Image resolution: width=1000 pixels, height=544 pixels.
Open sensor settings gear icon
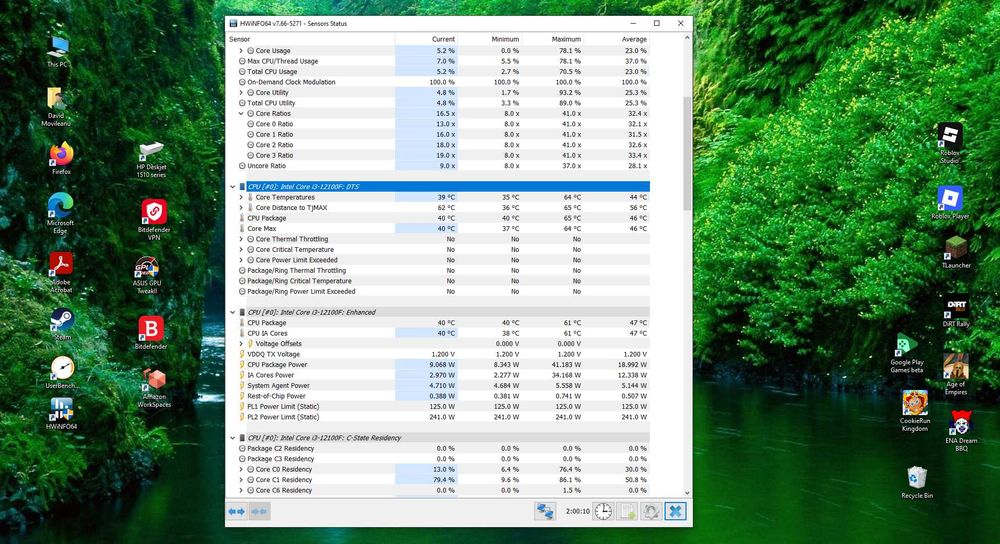coord(651,511)
